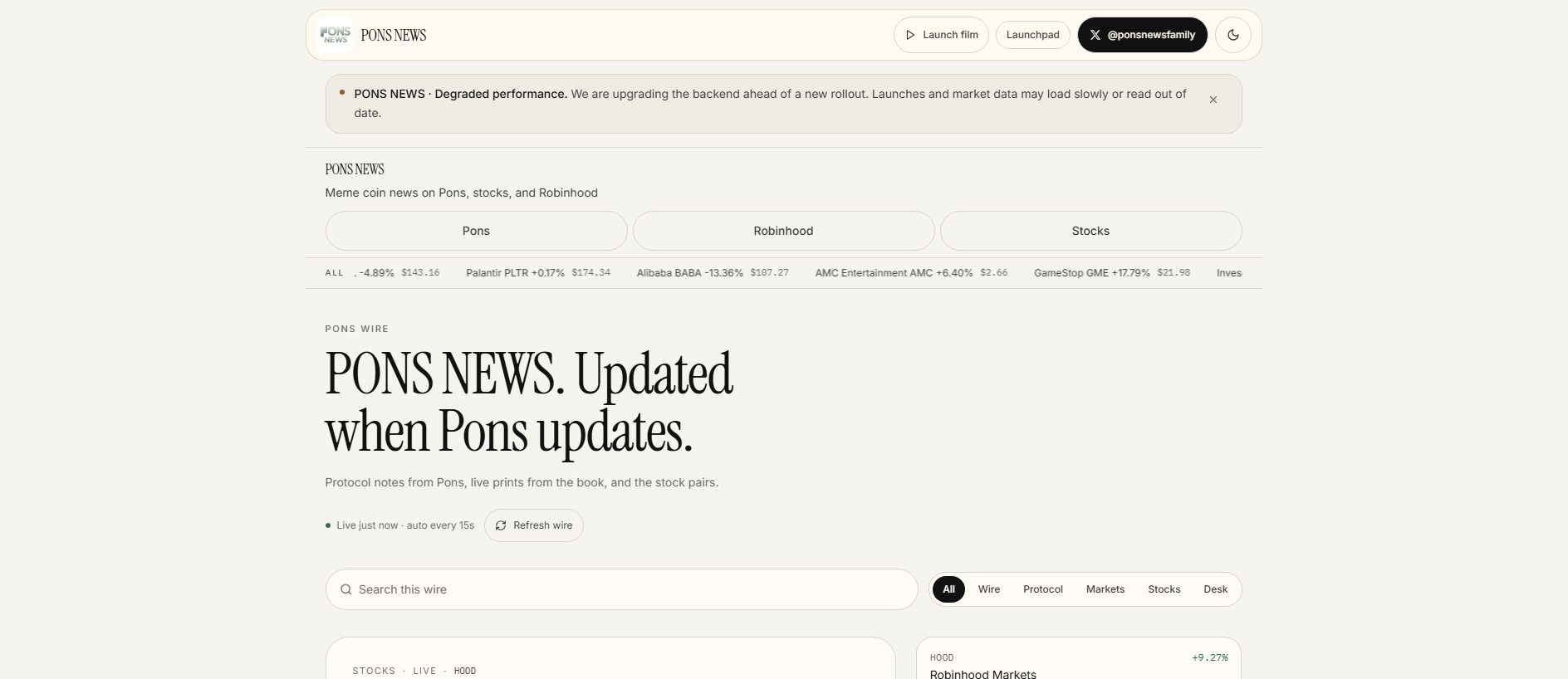Select the Pons category tab
The width and height of the screenshot is (1568, 679).
(476, 231)
